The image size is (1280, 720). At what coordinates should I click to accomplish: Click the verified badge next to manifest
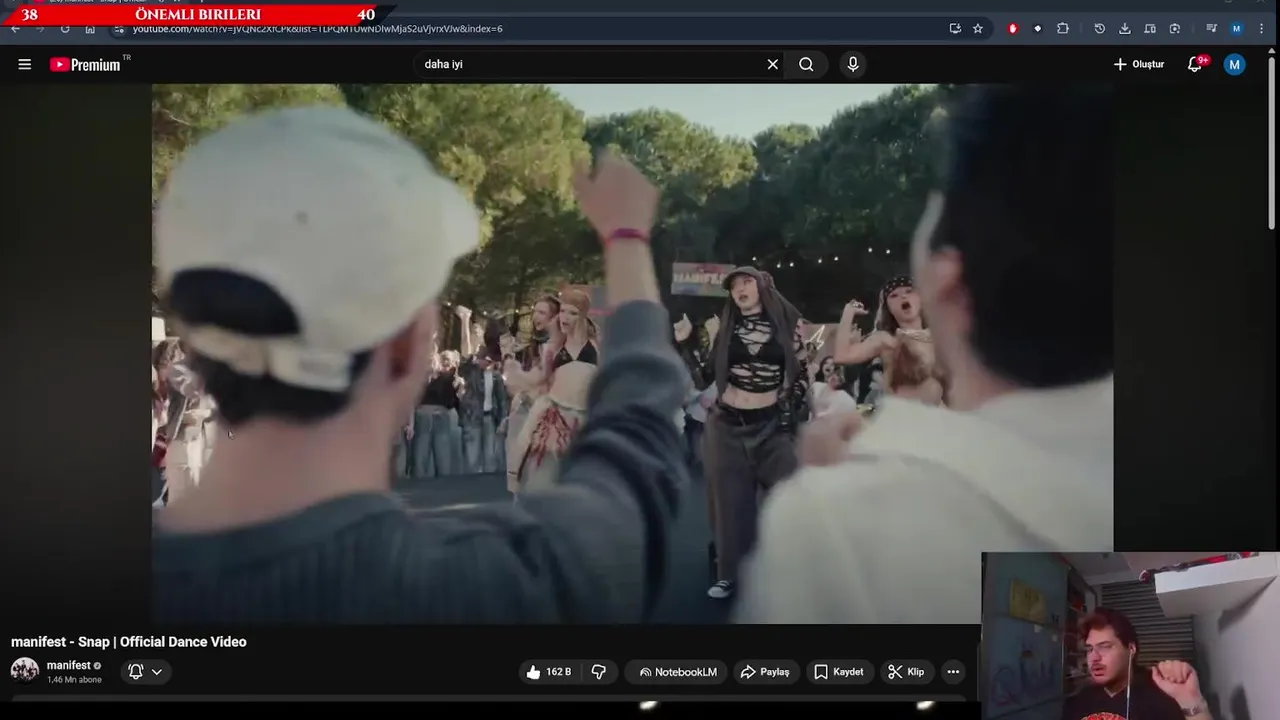97,666
